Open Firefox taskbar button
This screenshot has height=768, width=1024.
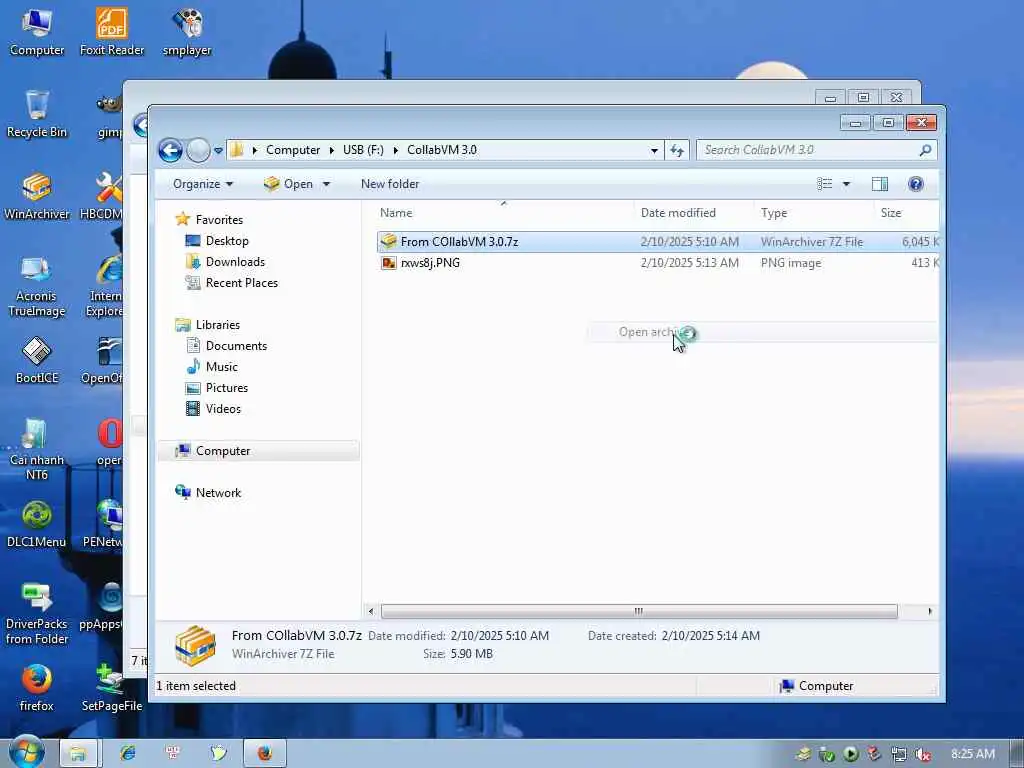point(264,754)
